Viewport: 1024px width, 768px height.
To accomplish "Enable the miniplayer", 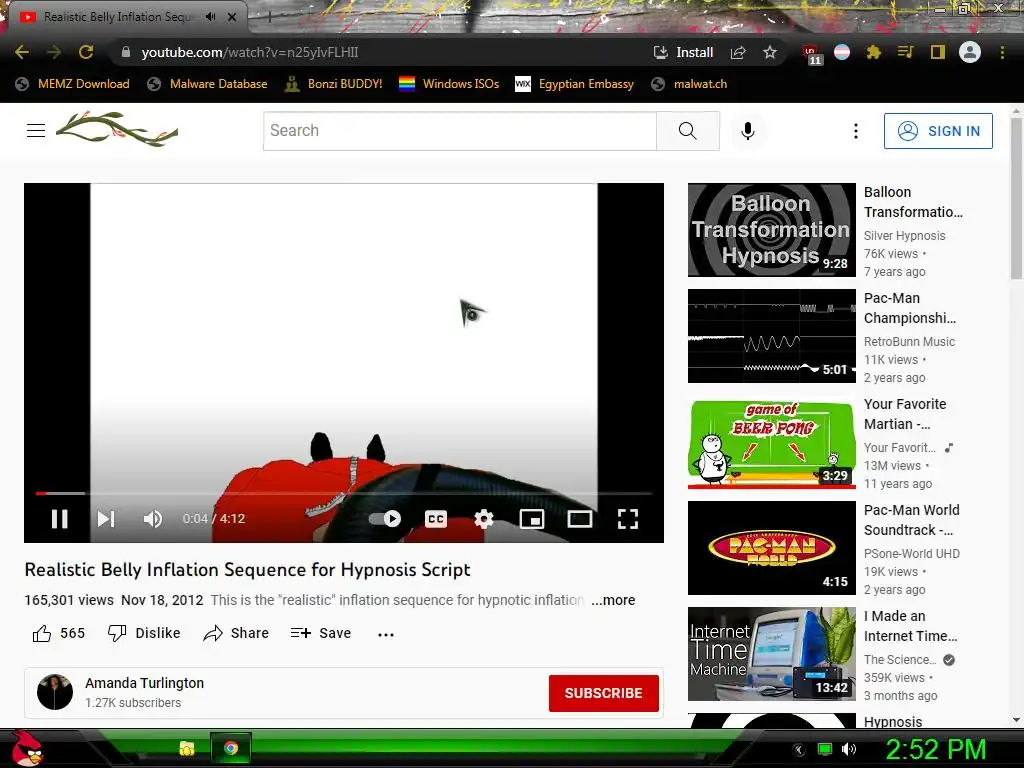I will click(x=532, y=519).
